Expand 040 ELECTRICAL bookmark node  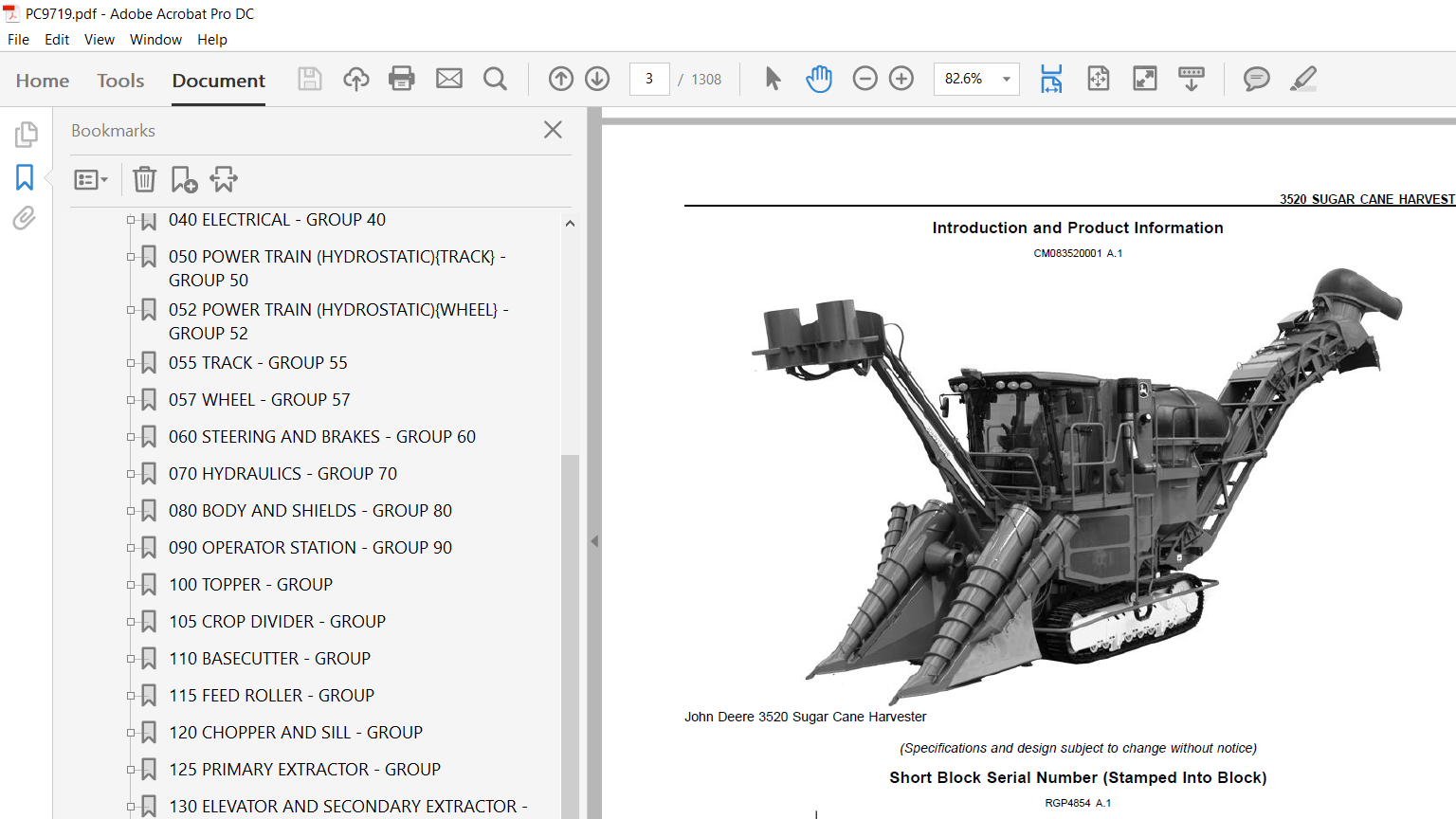point(132,220)
